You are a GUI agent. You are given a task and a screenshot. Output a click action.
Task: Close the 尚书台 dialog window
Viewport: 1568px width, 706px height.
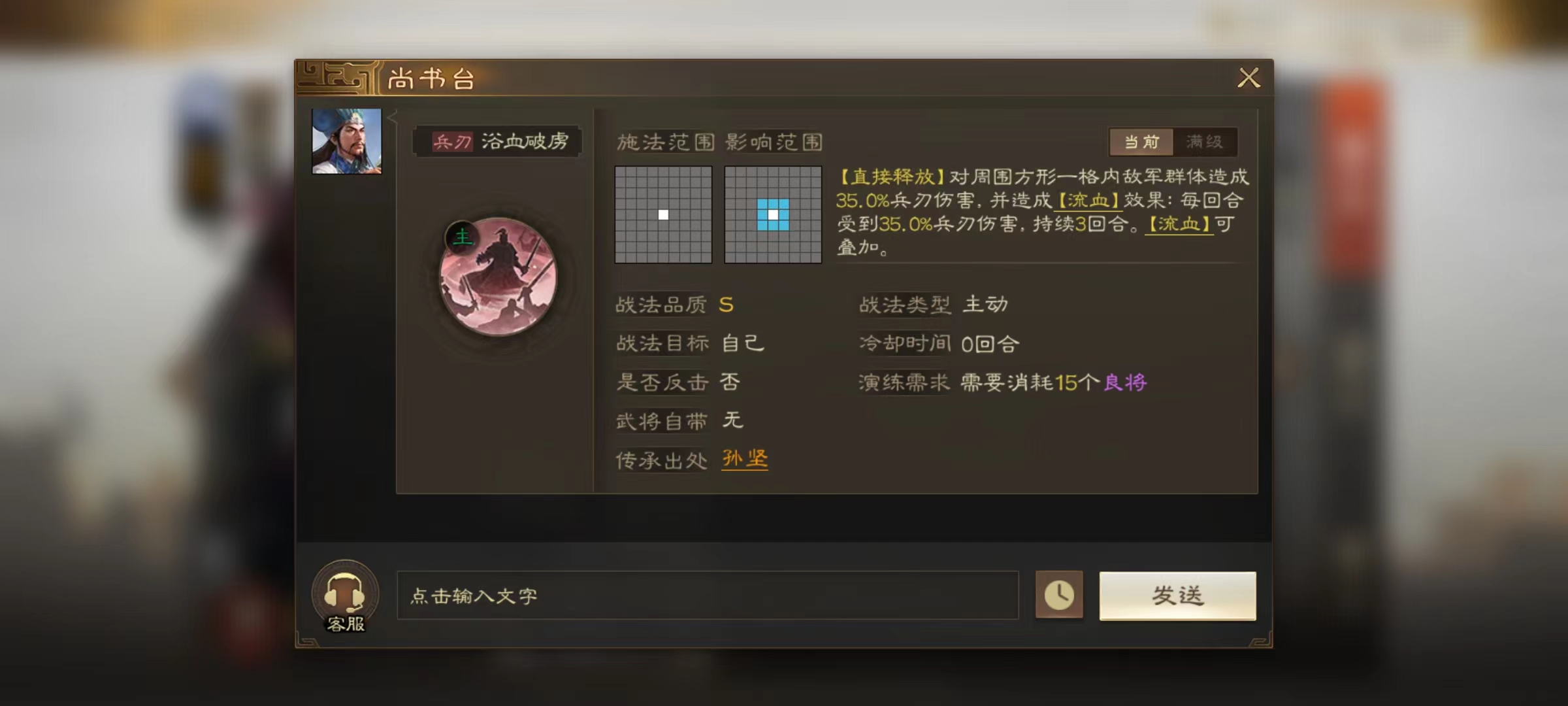[x=1249, y=78]
